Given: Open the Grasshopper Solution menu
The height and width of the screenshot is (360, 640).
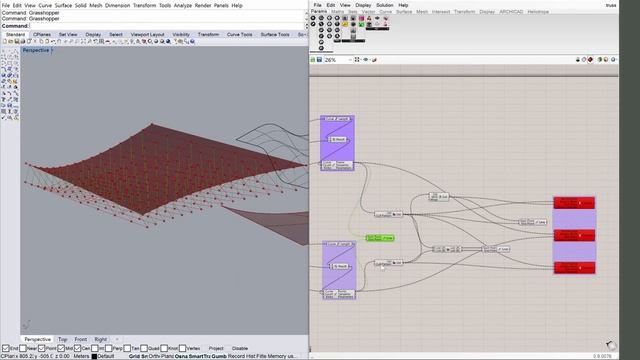Looking at the screenshot, I should pyautogui.click(x=384, y=5).
